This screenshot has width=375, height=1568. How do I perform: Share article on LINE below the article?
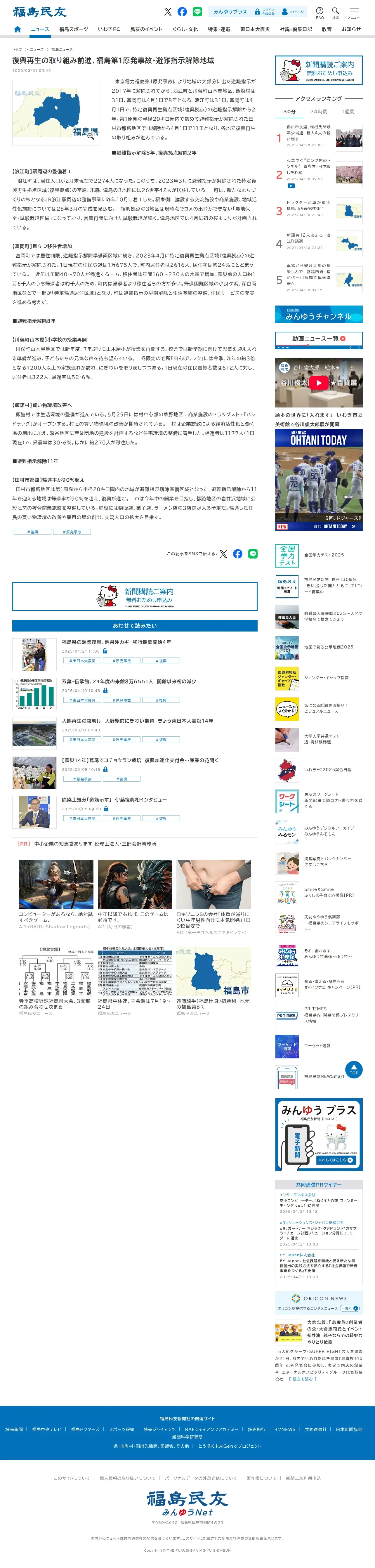click(x=253, y=554)
